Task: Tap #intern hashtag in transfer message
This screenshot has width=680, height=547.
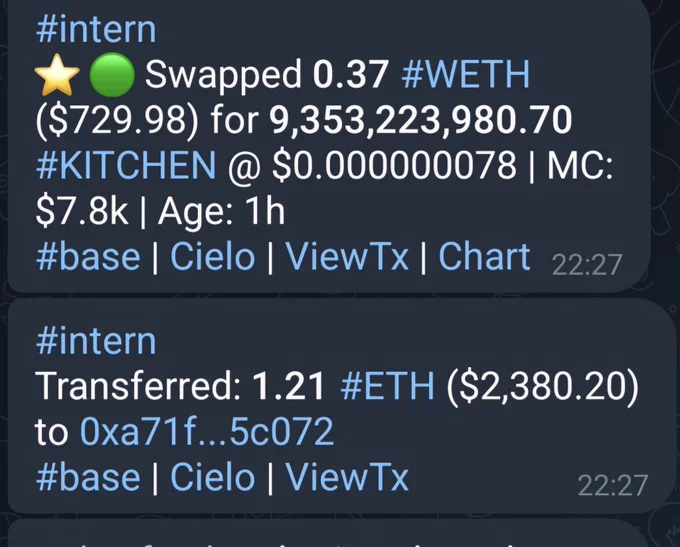Action: pyautogui.click(x=96, y=341)
